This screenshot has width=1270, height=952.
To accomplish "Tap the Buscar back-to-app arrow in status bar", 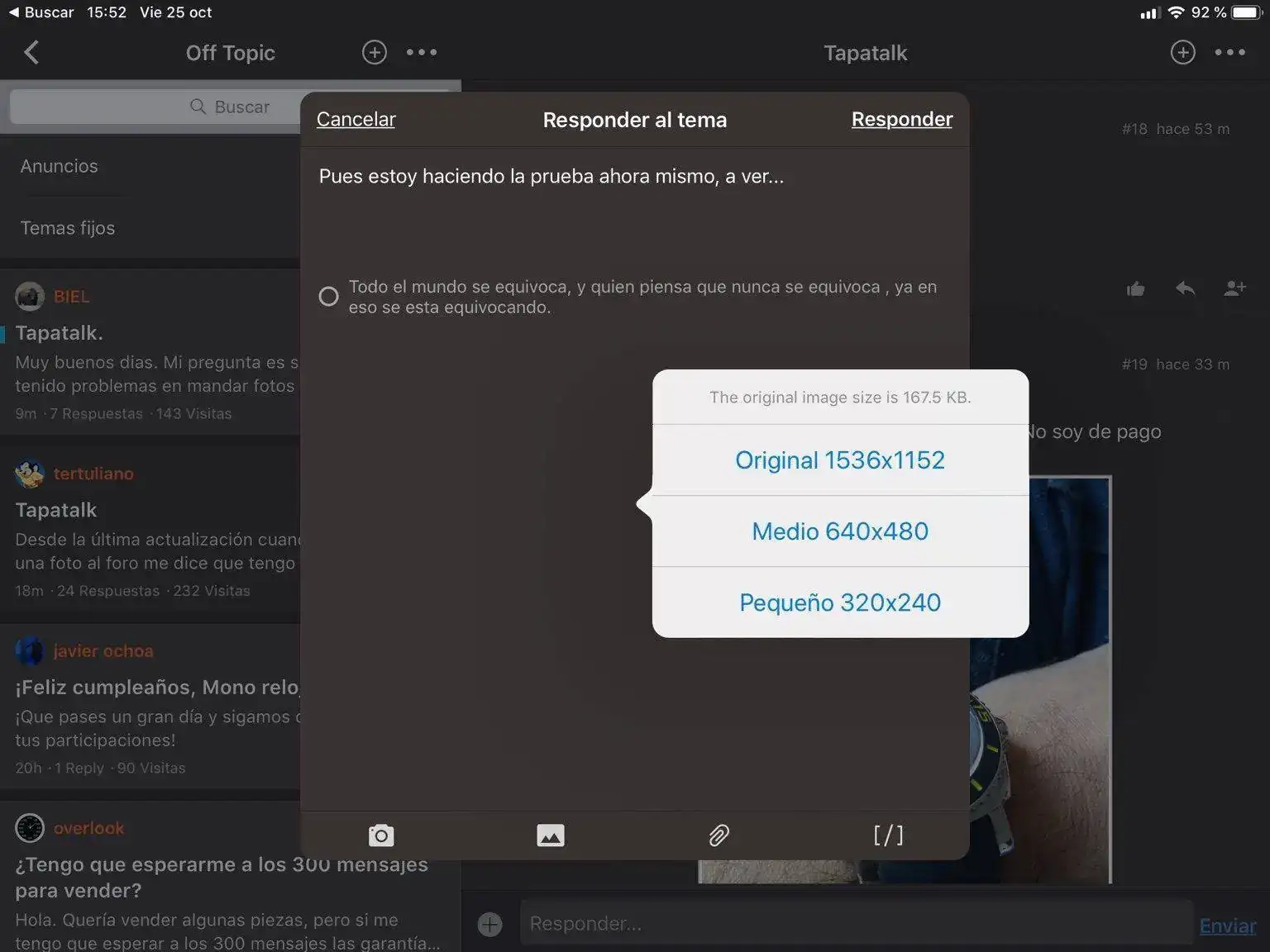I will pos(41,12).
